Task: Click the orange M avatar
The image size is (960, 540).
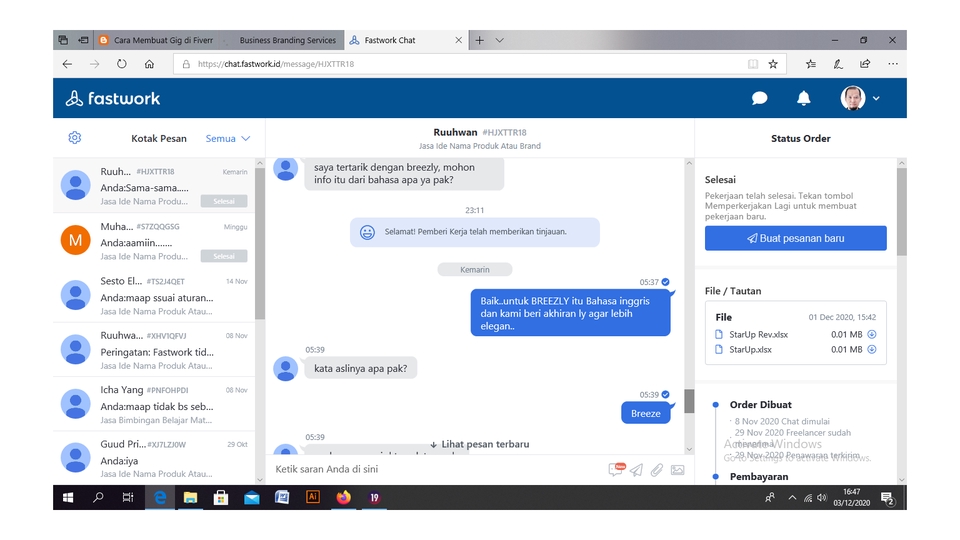Action: [75, 240]
